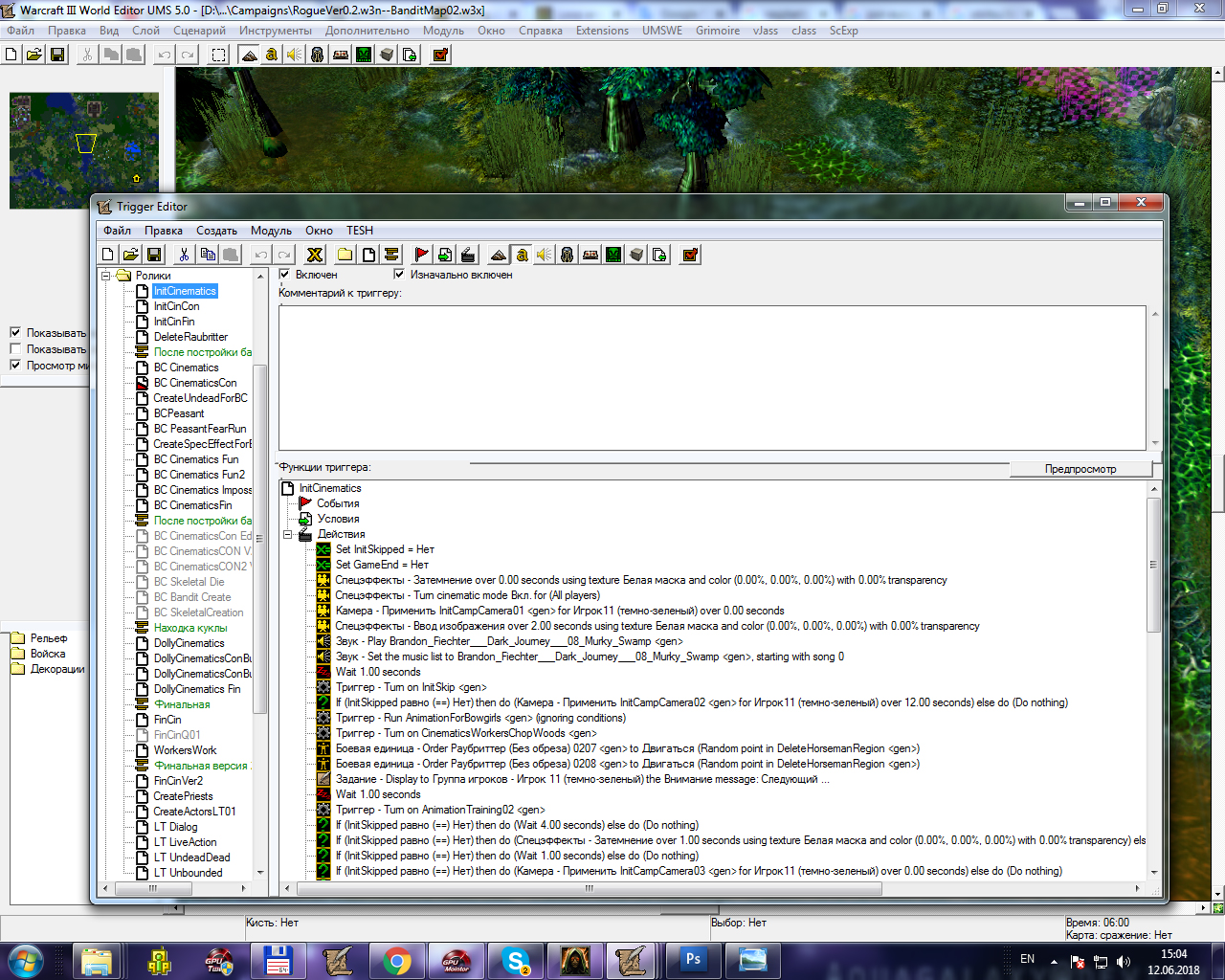Open TESH menu in Trigger Editor
Viewport: 1225px width, 980px height.
[360, 231]
